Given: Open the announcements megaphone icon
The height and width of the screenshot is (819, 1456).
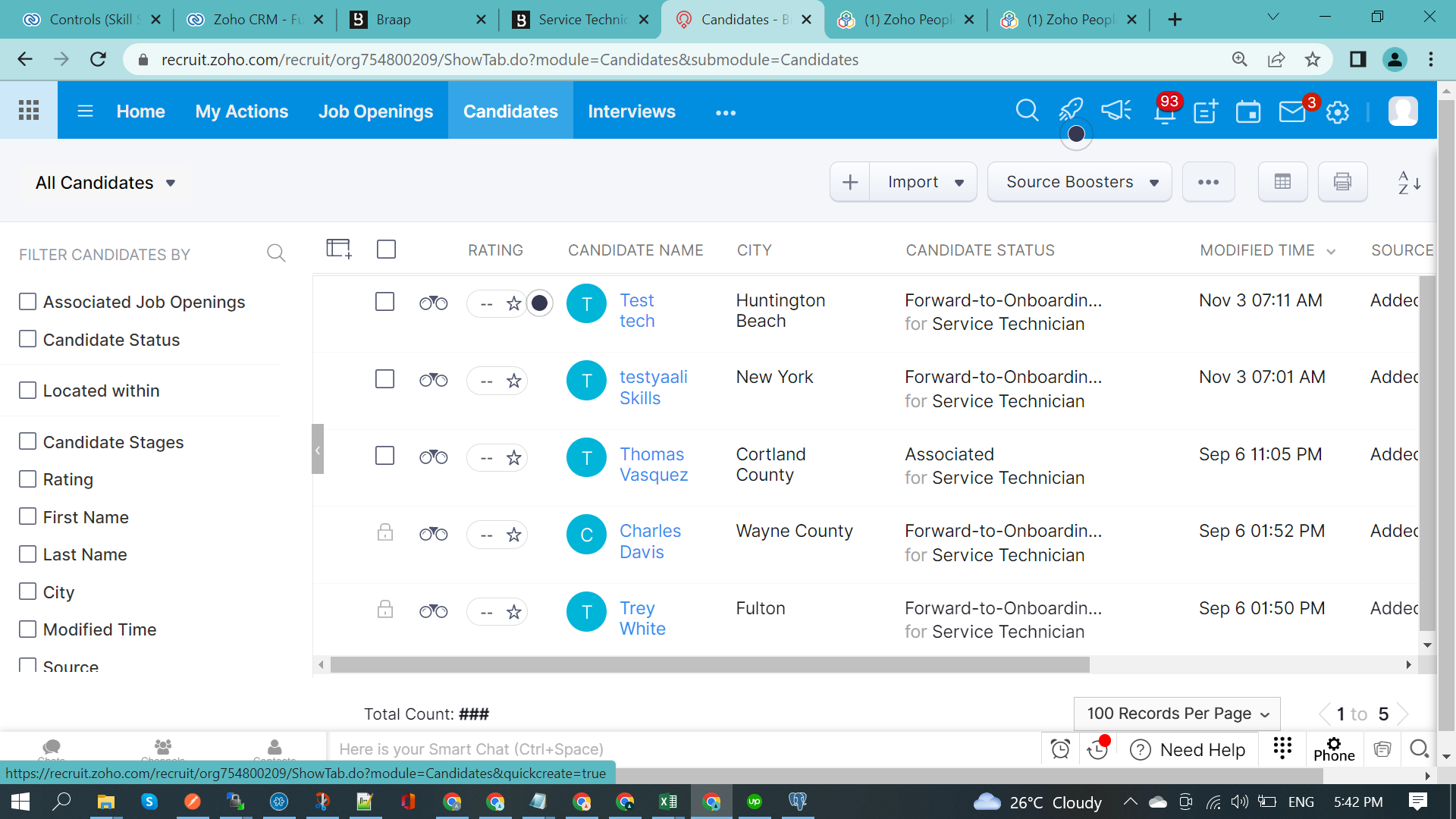Looking at the screenshot, I should [x=1116, y=111].
